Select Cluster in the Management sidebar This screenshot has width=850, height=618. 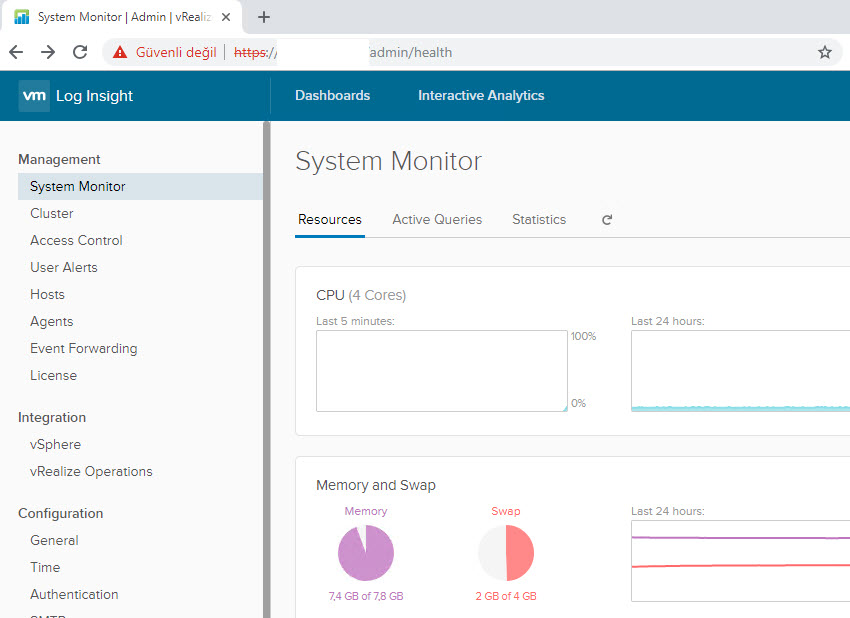[52, 213]
